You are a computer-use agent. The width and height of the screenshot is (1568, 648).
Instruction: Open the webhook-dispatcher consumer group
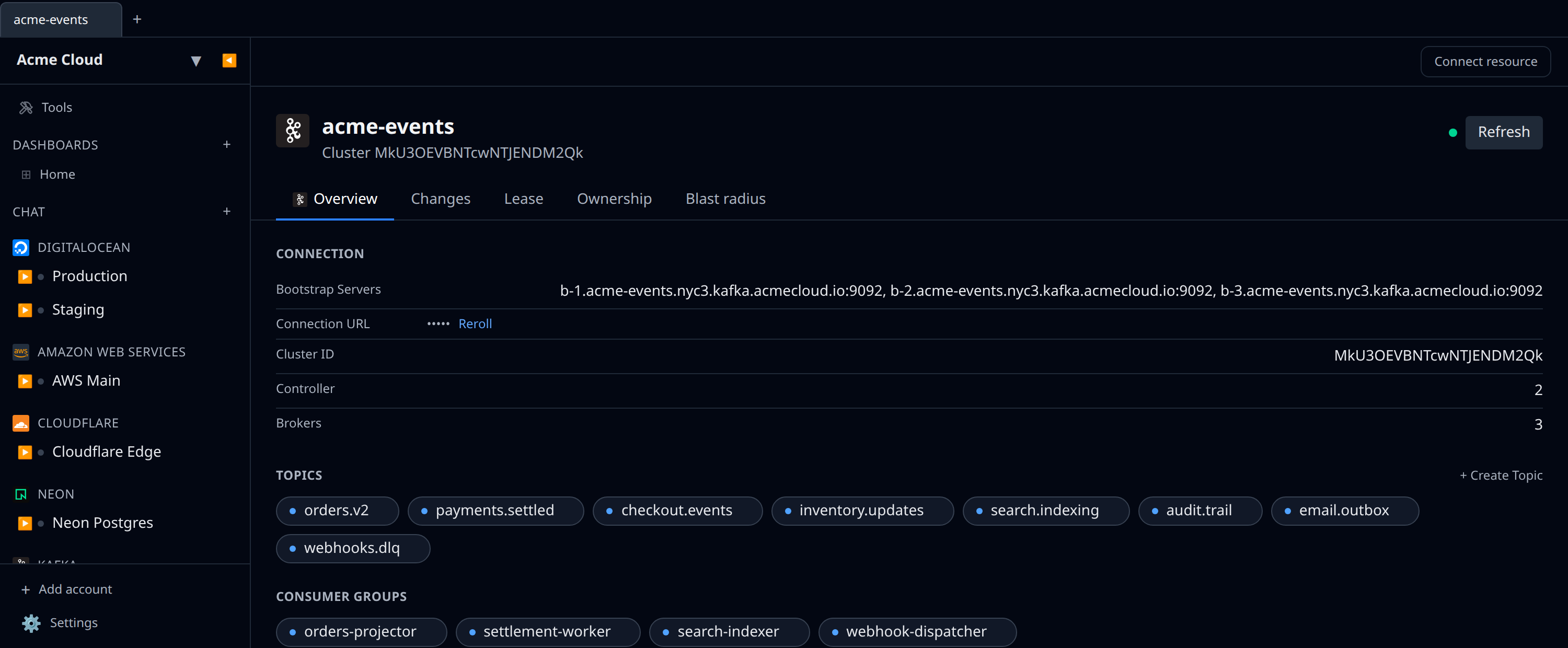pos(917,633)
